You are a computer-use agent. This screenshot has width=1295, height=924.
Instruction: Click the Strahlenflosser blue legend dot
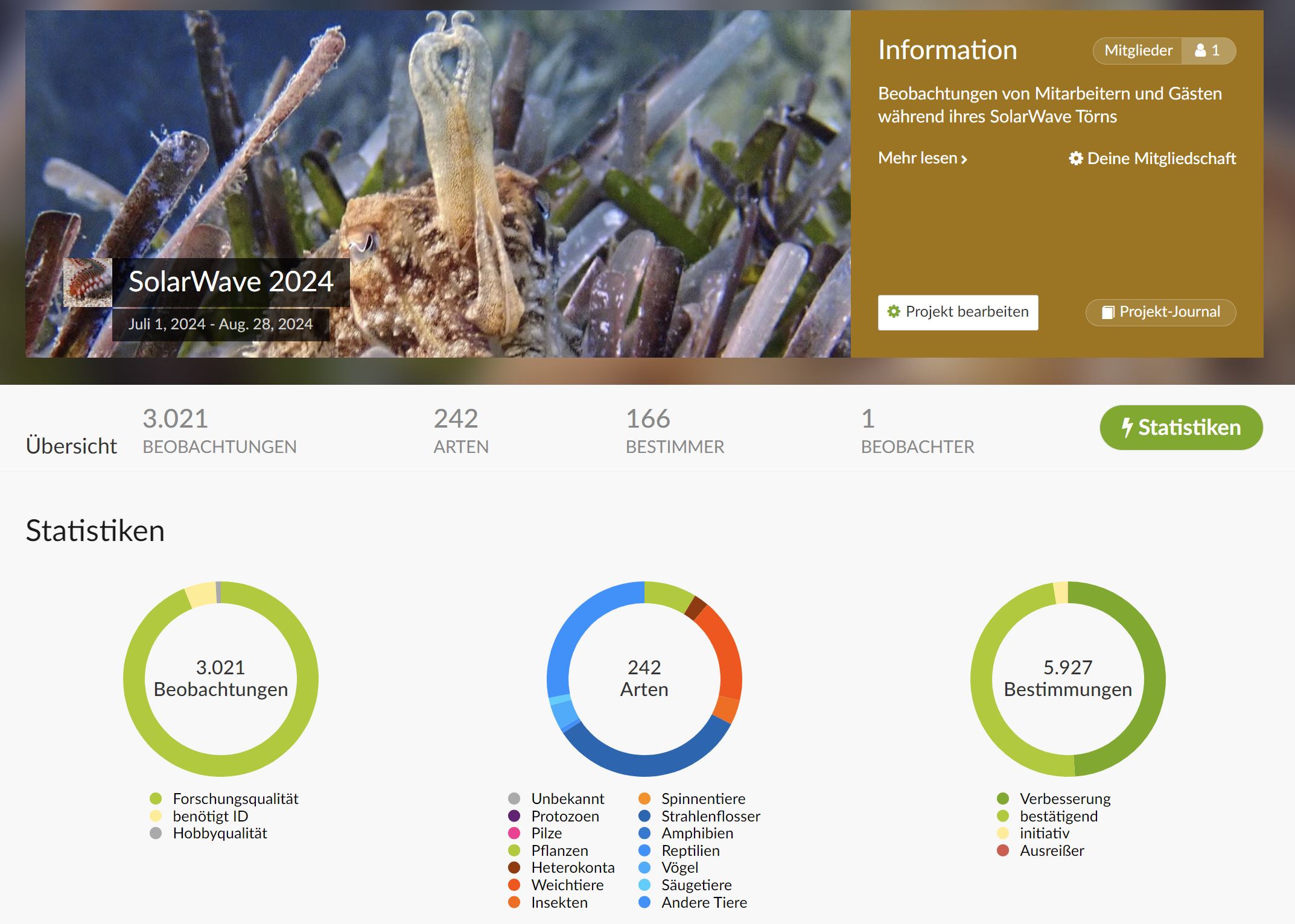[x=644, y=816]
